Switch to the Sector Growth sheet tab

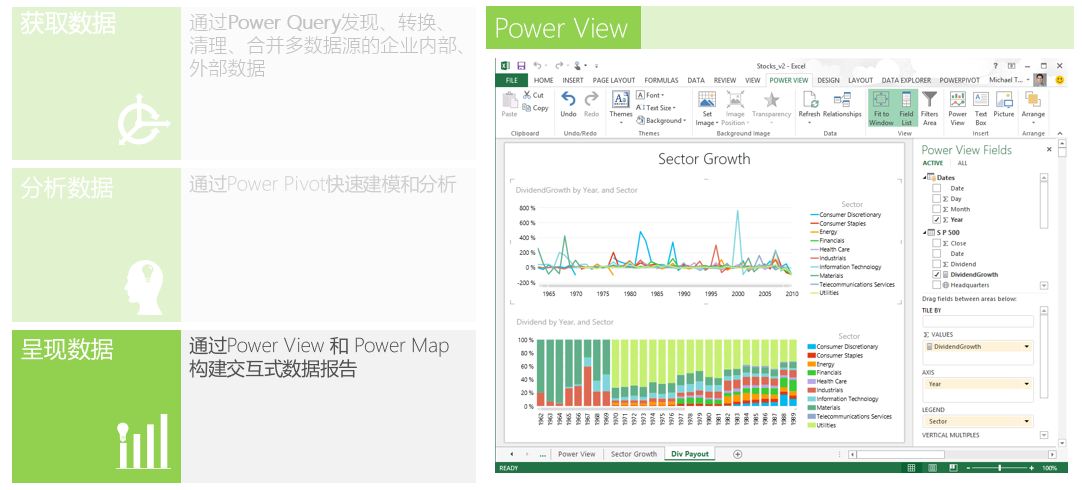pos(633,454)
